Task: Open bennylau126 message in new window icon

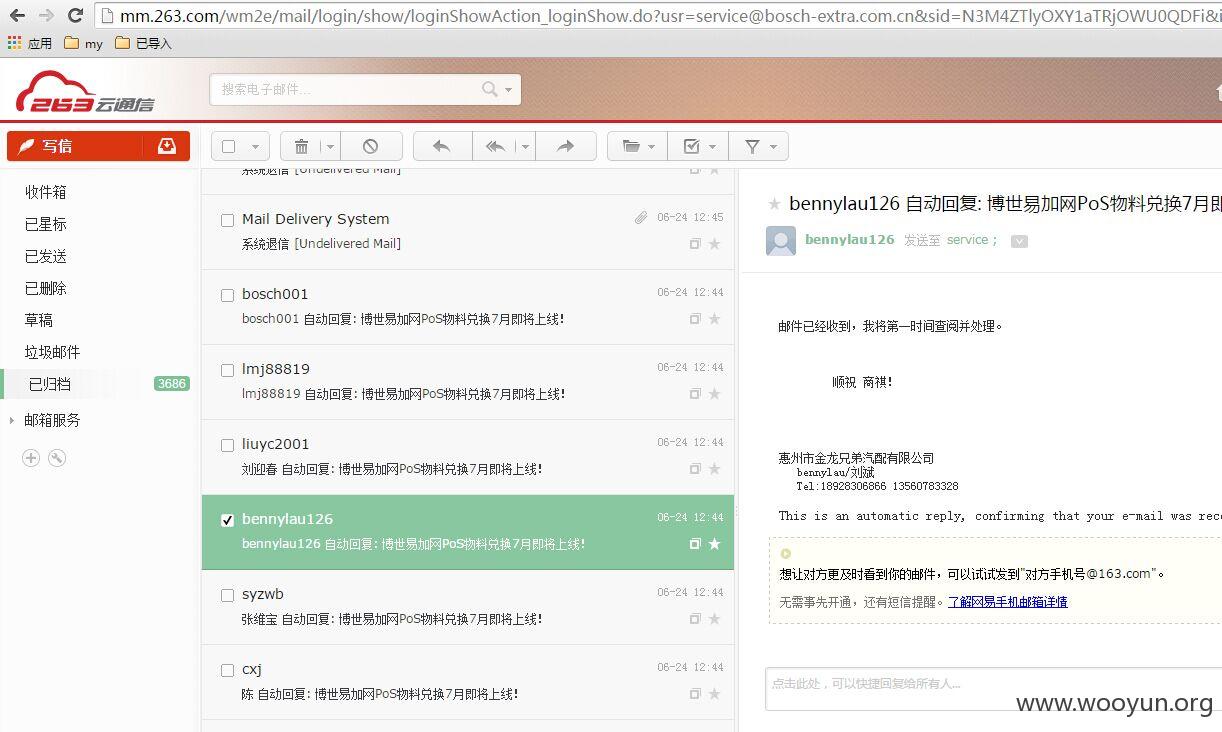Action: (x=695, y=544)
